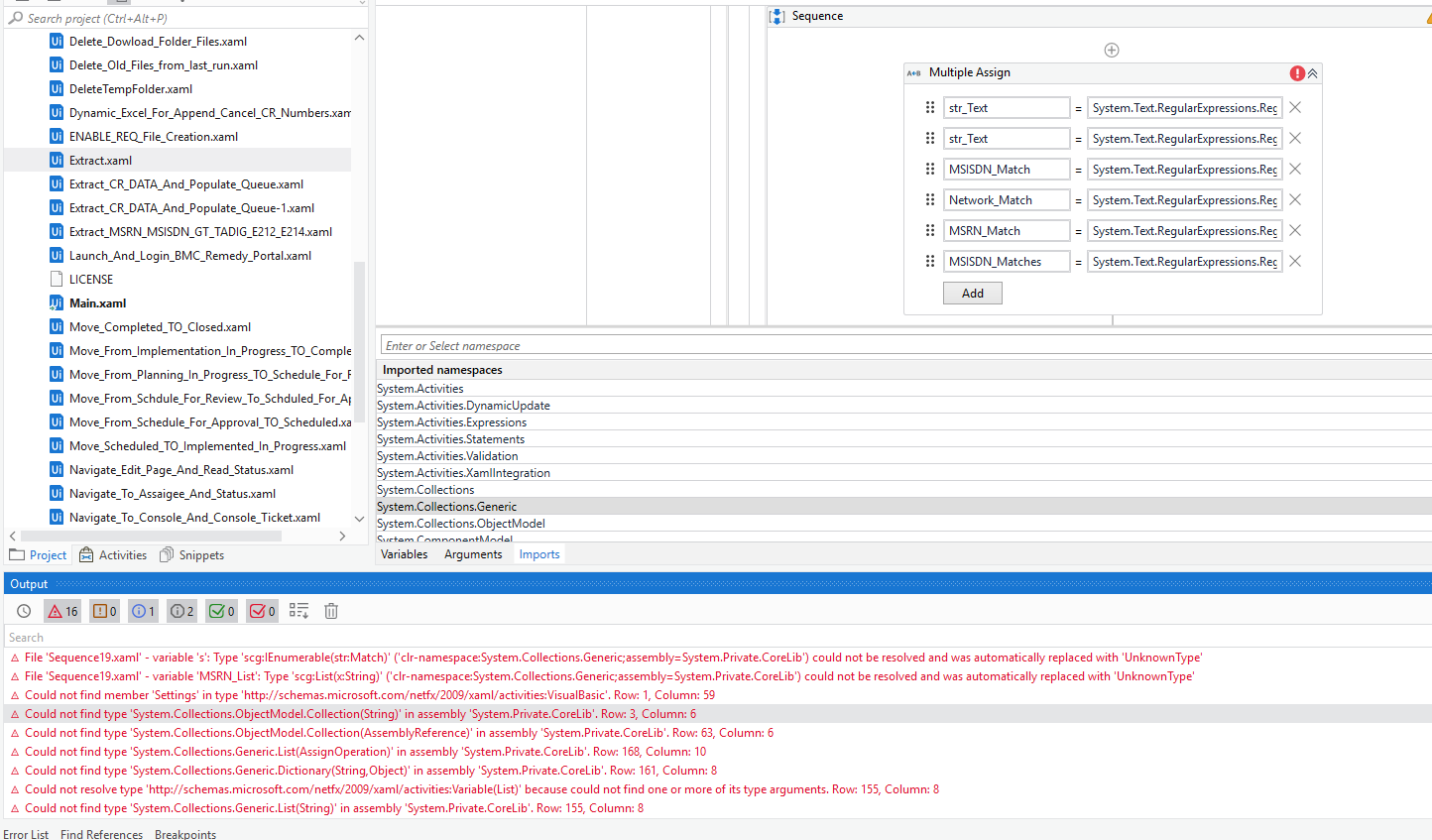Open the Snippets panel tab

(x=192, y=555)
